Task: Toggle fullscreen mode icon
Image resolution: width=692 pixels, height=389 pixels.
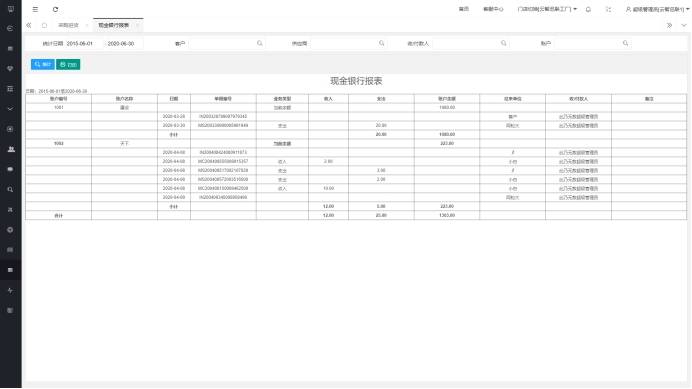Action: (609, 9)
